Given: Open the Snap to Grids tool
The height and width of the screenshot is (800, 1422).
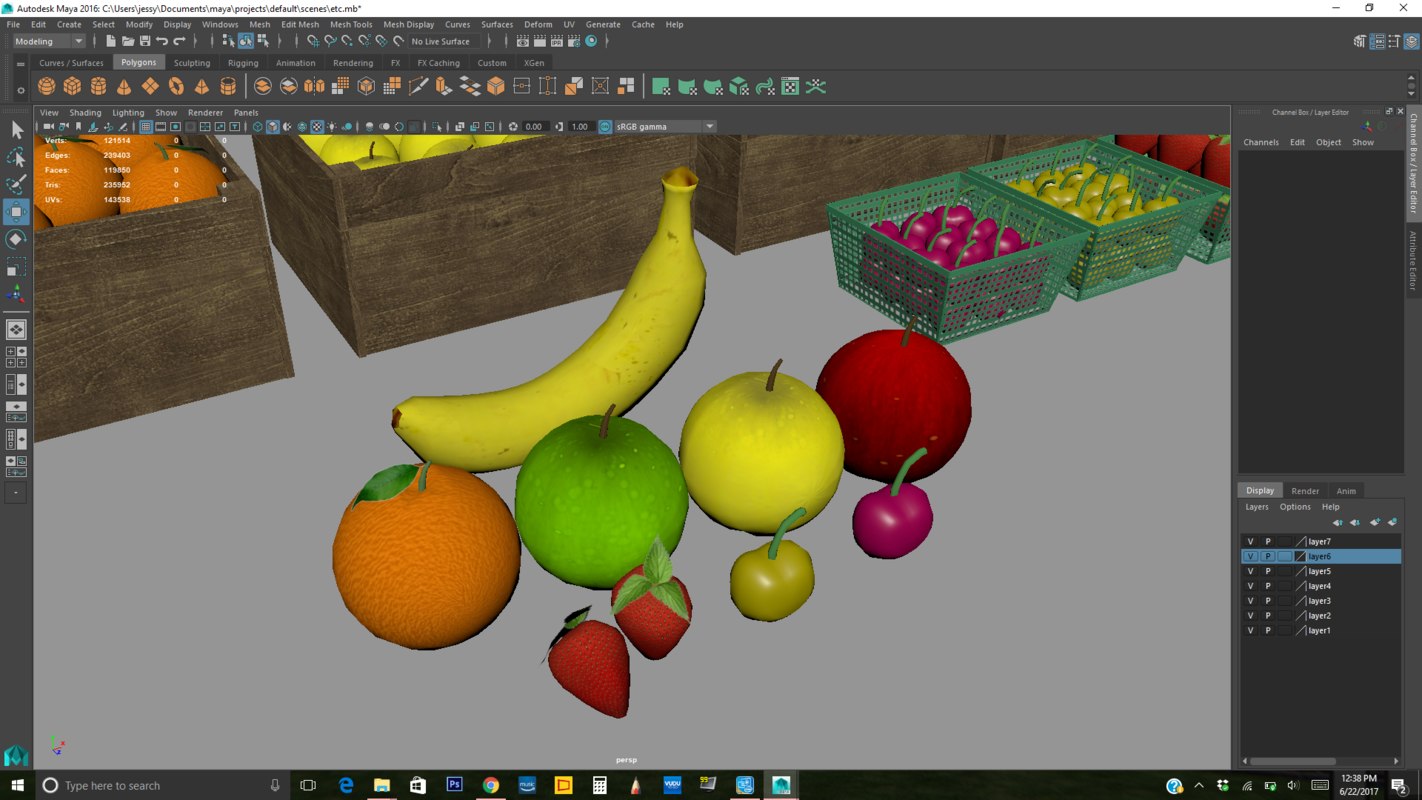Looking at the screenshot, I should 313,41.
